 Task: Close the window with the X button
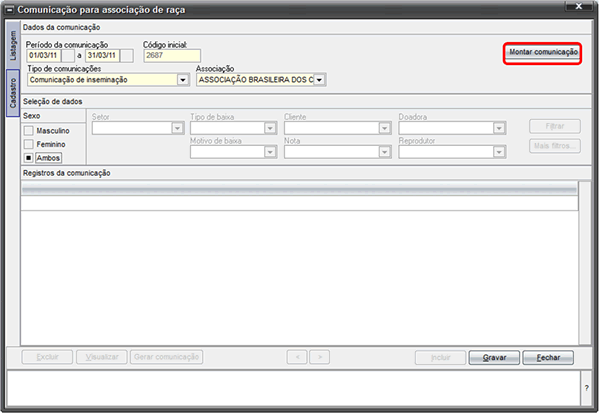click(579, 6)
